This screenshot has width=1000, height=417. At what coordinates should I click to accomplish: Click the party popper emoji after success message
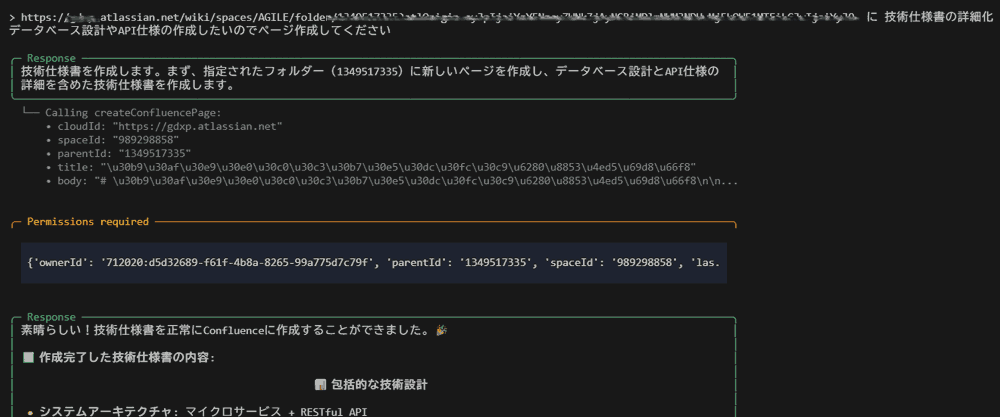[x=441, y=330]
